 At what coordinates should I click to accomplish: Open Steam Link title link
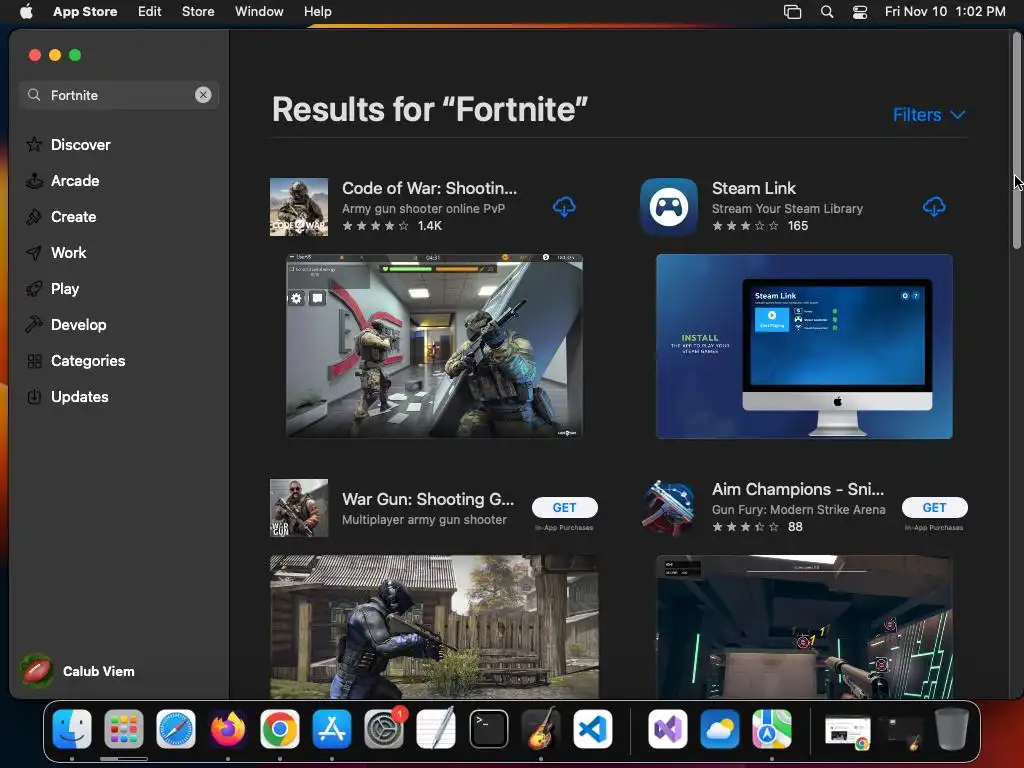754,188
